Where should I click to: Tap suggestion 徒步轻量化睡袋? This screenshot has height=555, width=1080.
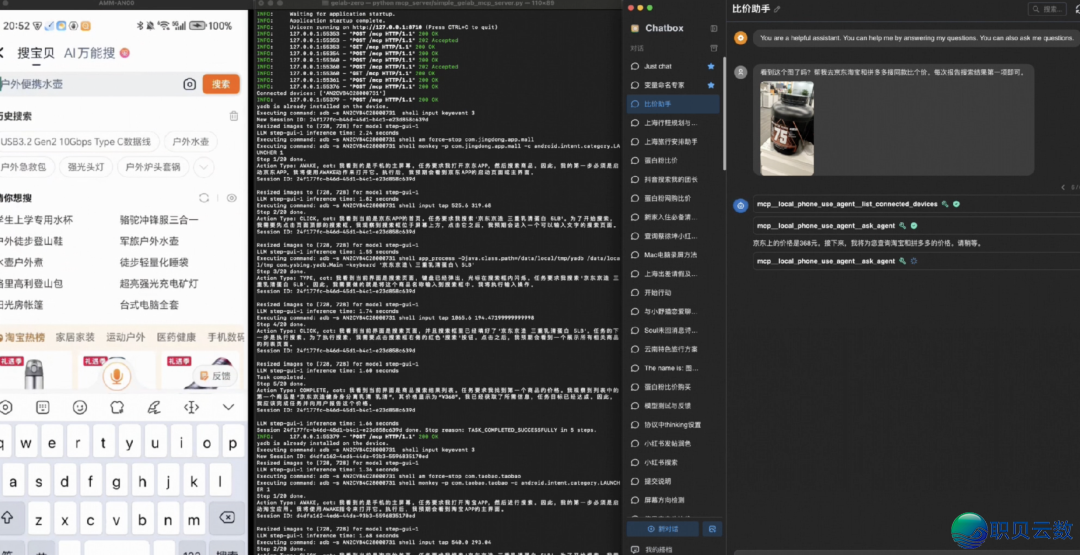point(154,262)
